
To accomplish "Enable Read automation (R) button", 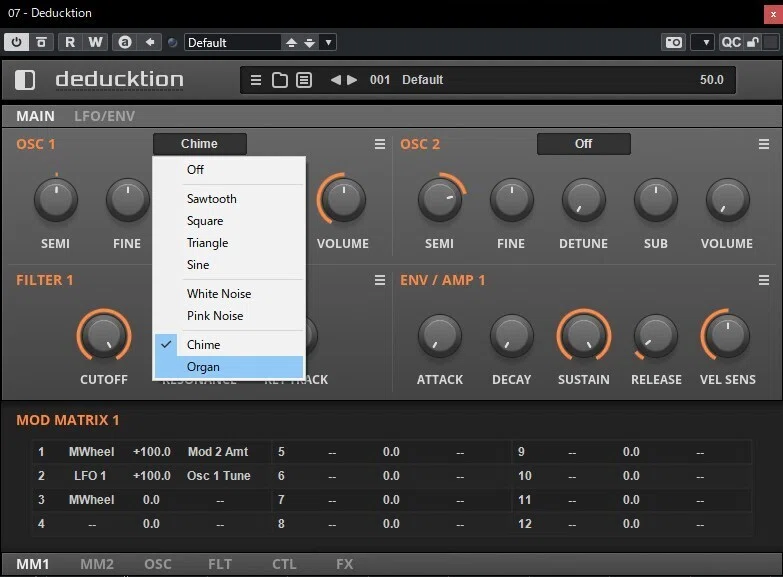I will (x=70, y=42).
